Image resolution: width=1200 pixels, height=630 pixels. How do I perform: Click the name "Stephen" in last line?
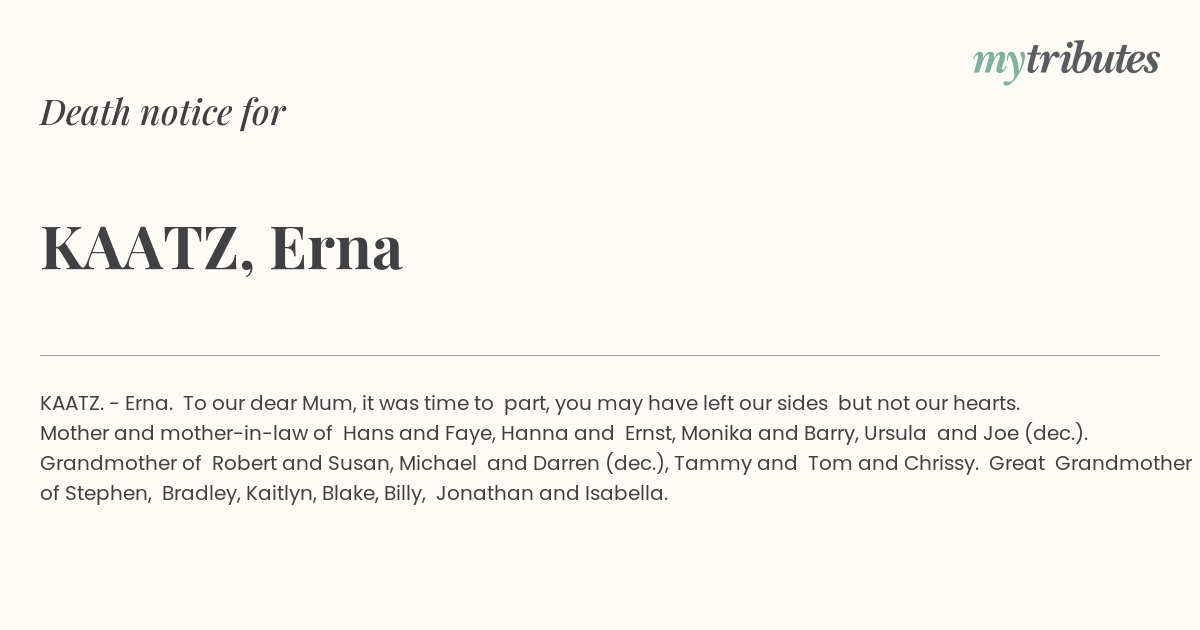pyautogui.click(x=106, y=493)
